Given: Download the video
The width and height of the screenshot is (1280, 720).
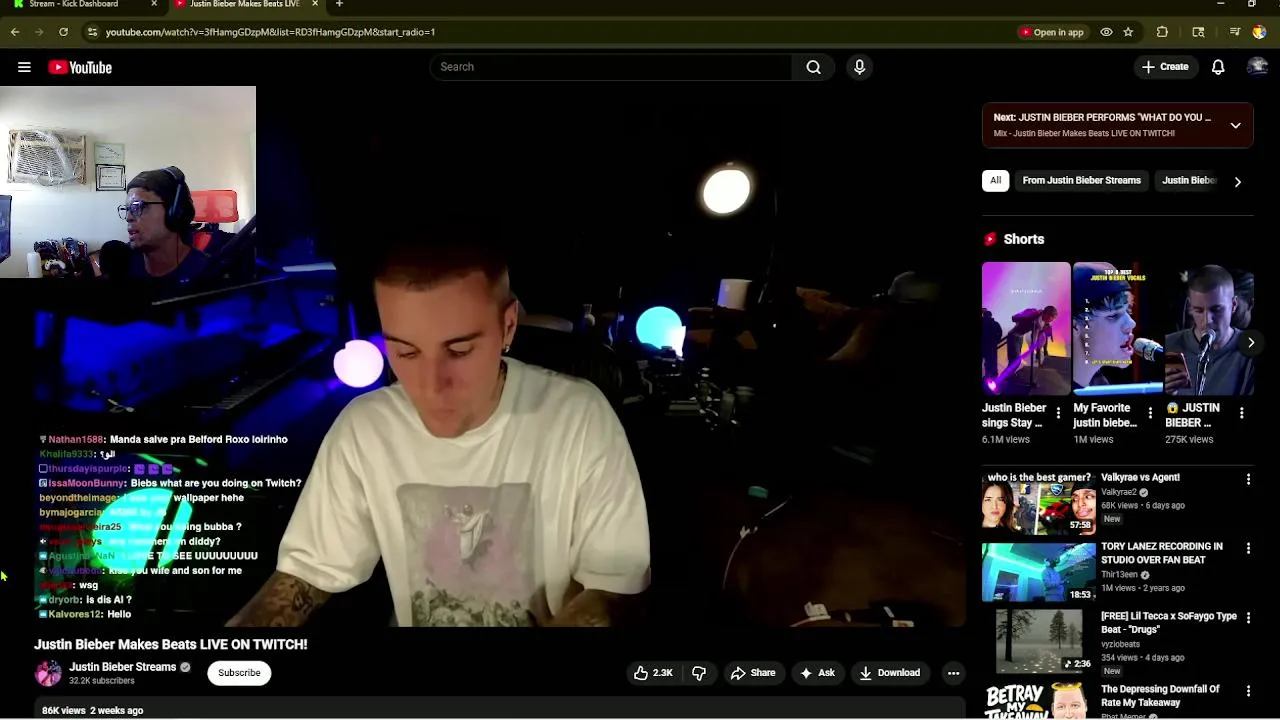Looking at the screenshot, I should click(x=889, y=673).
